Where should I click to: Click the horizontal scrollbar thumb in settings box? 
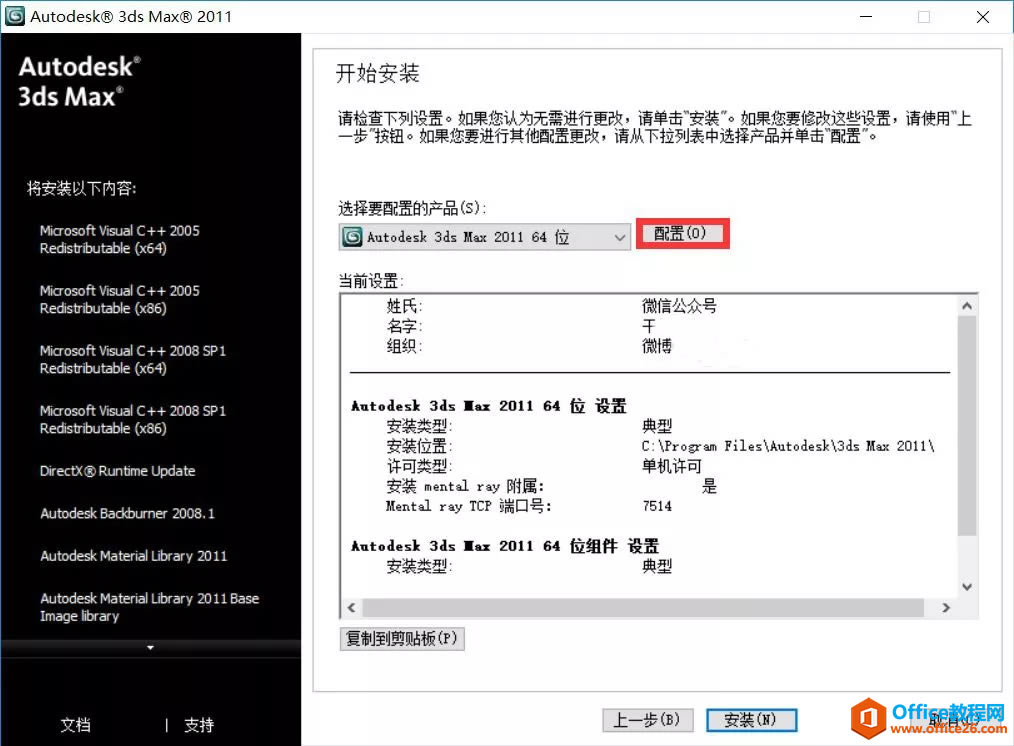click(643, 608)
